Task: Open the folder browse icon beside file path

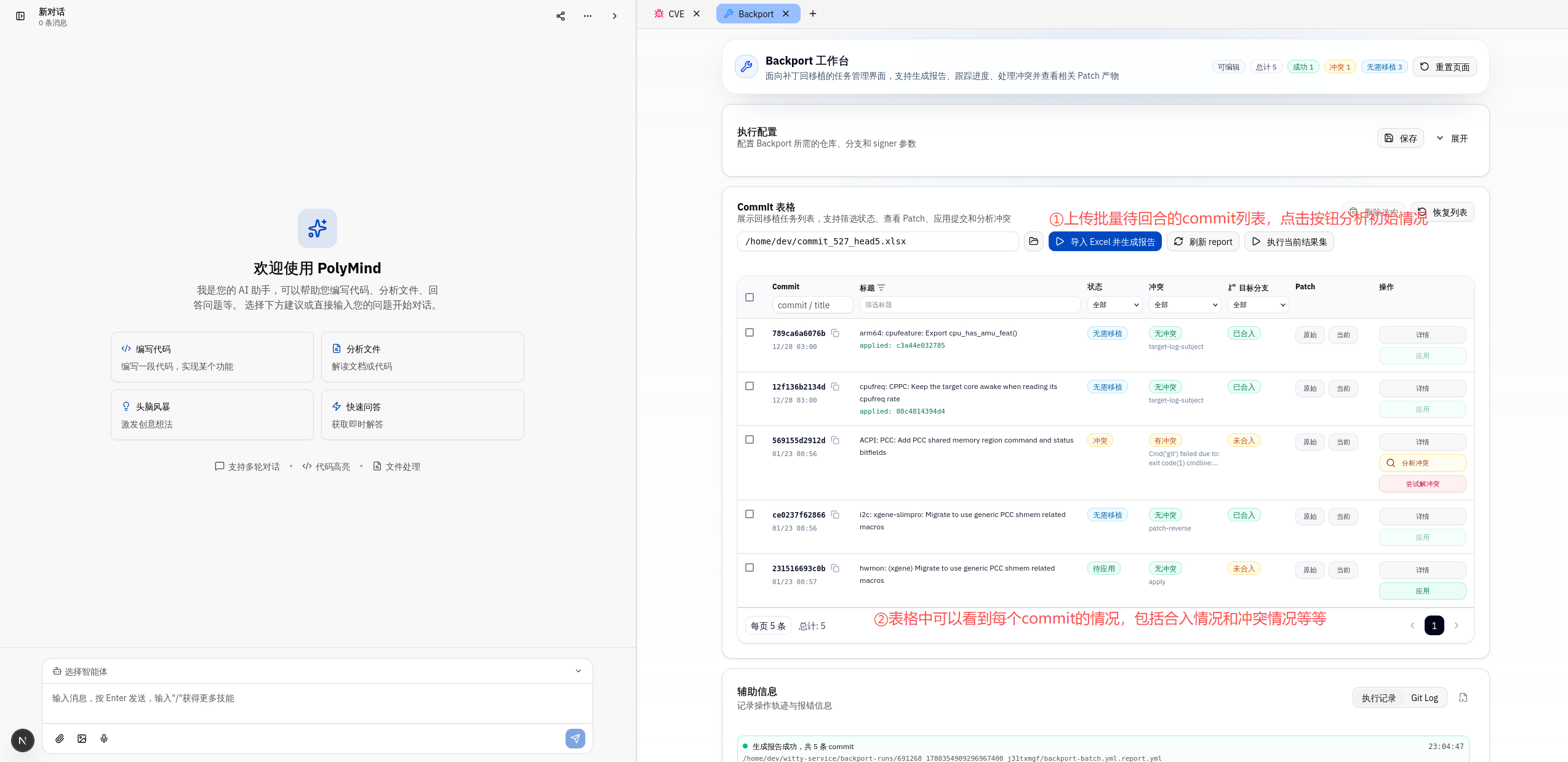Action: click(1034, 241)
